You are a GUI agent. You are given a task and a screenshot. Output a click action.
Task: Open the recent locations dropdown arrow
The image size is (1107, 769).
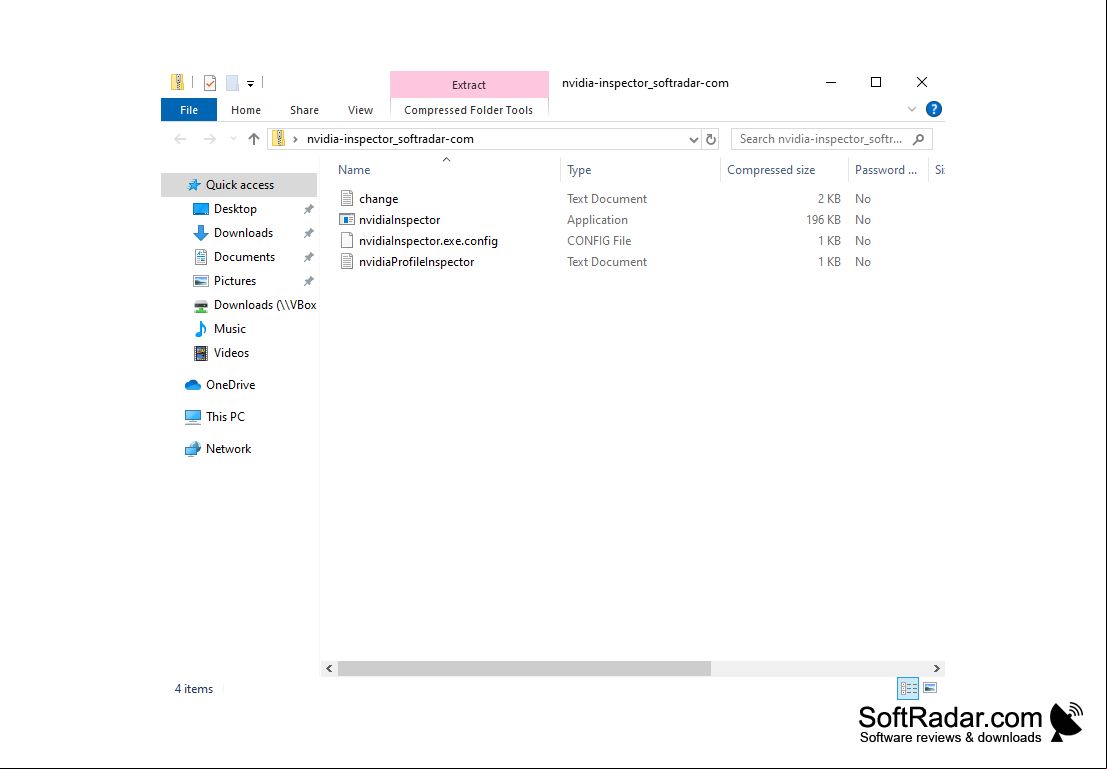(233, 139)
